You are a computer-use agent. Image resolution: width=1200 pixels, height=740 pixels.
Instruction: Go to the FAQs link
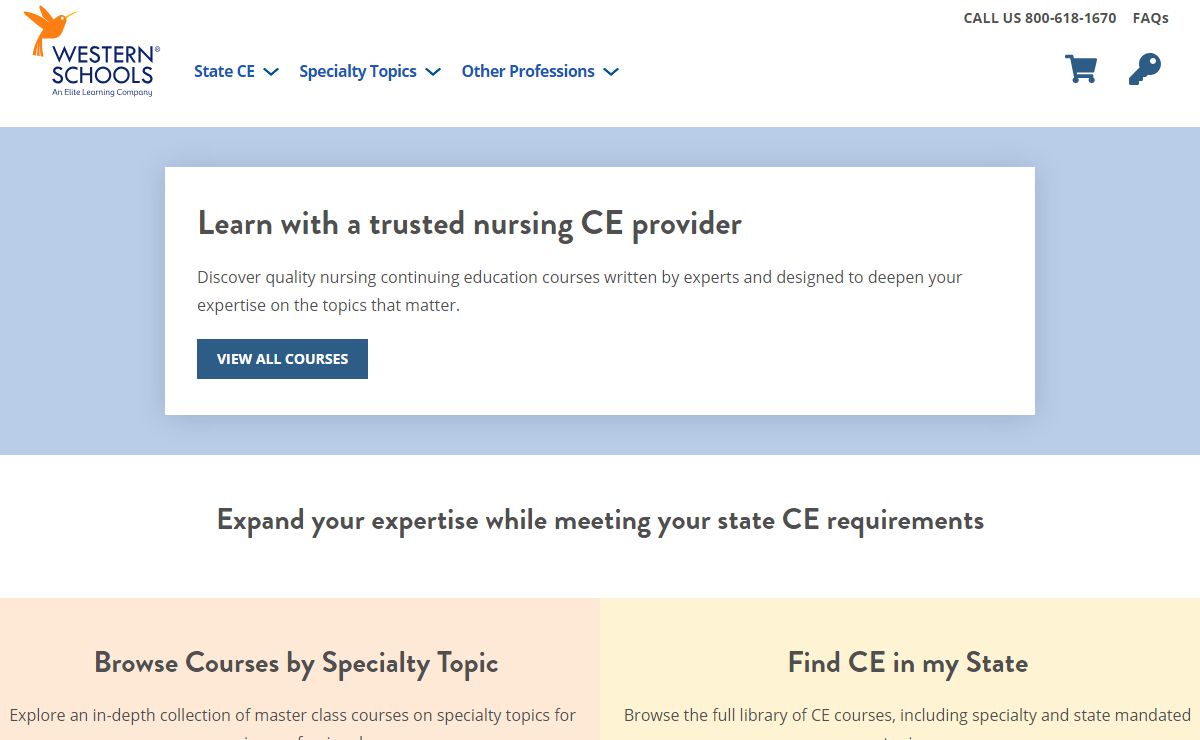pyautogui.click(x=1150, y=18)
